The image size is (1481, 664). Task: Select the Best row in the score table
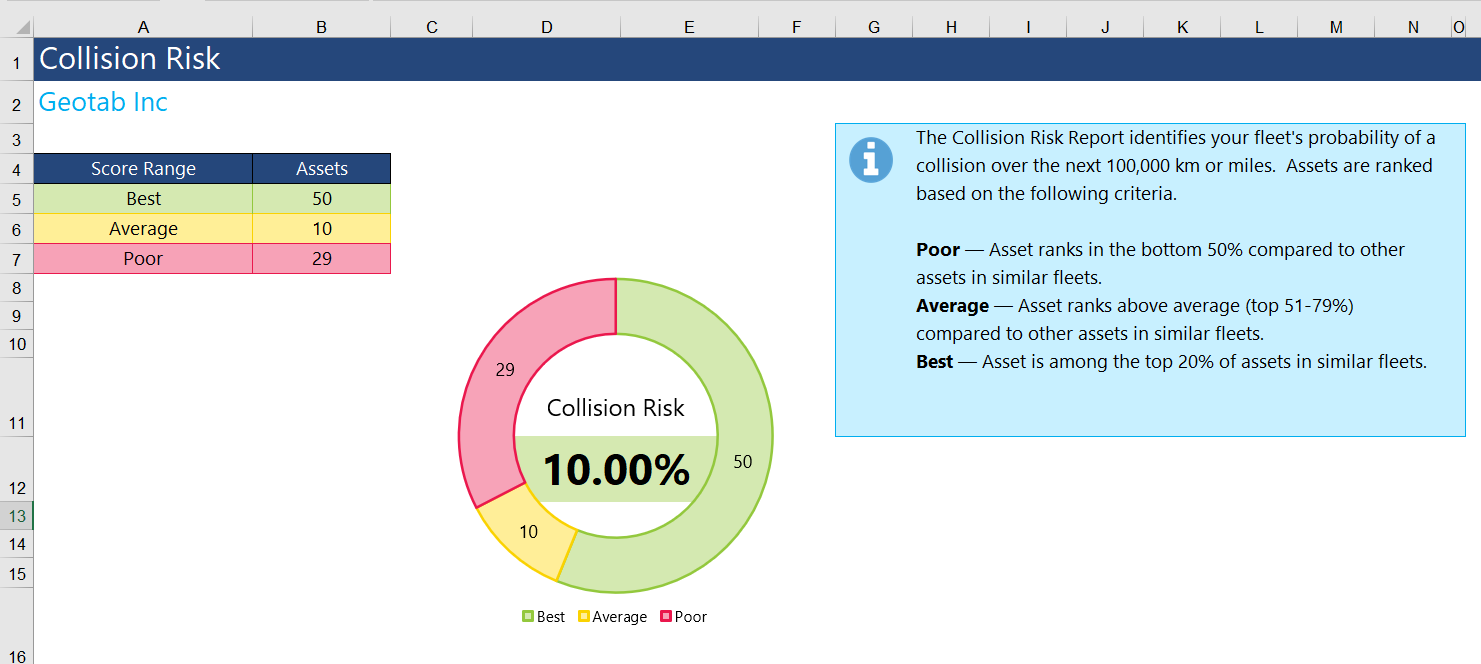coord(143,198)
